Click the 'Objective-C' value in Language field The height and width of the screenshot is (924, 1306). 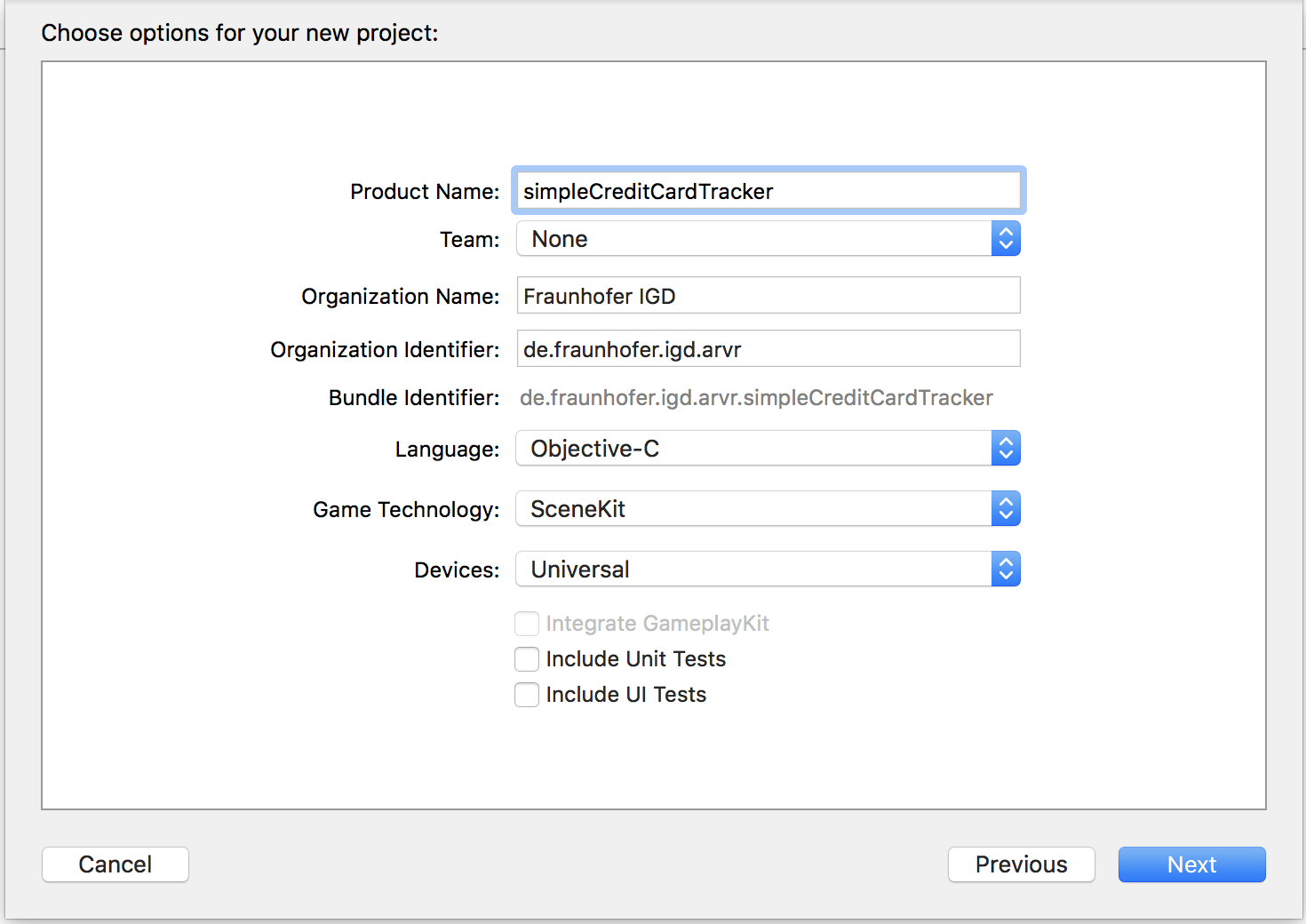(595, 449)
